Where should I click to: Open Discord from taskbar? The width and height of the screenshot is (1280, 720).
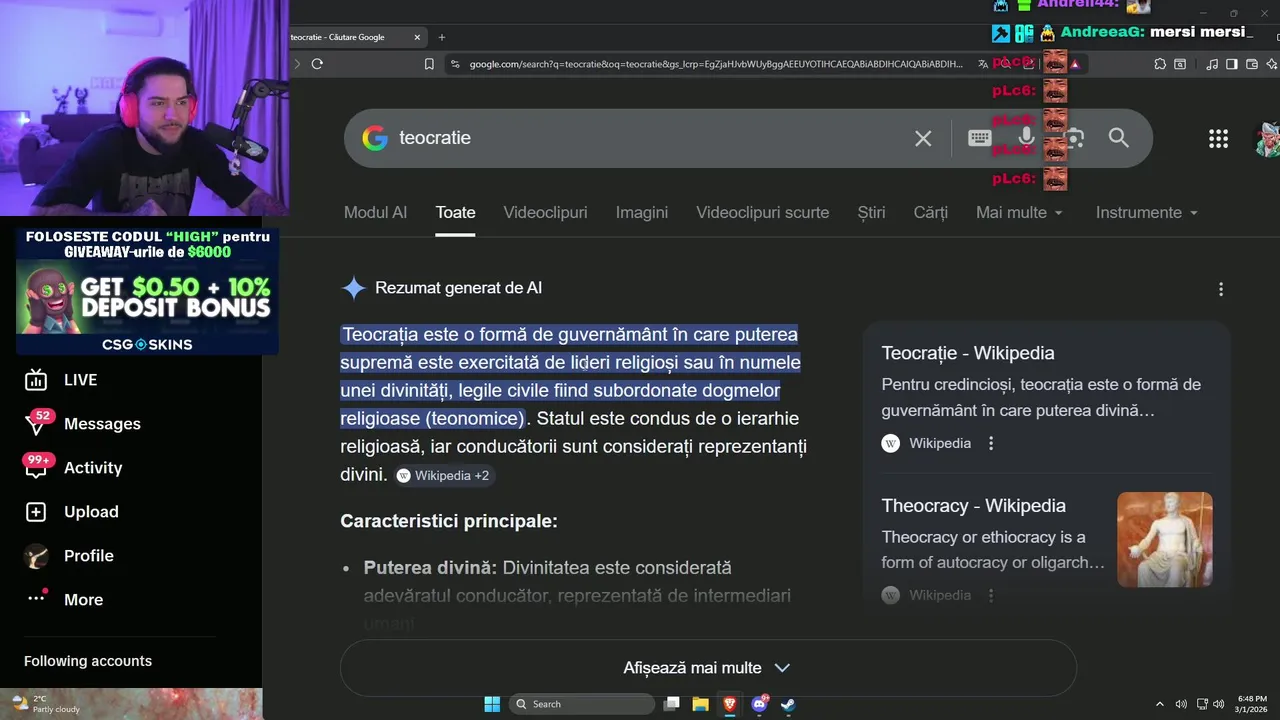759,704
